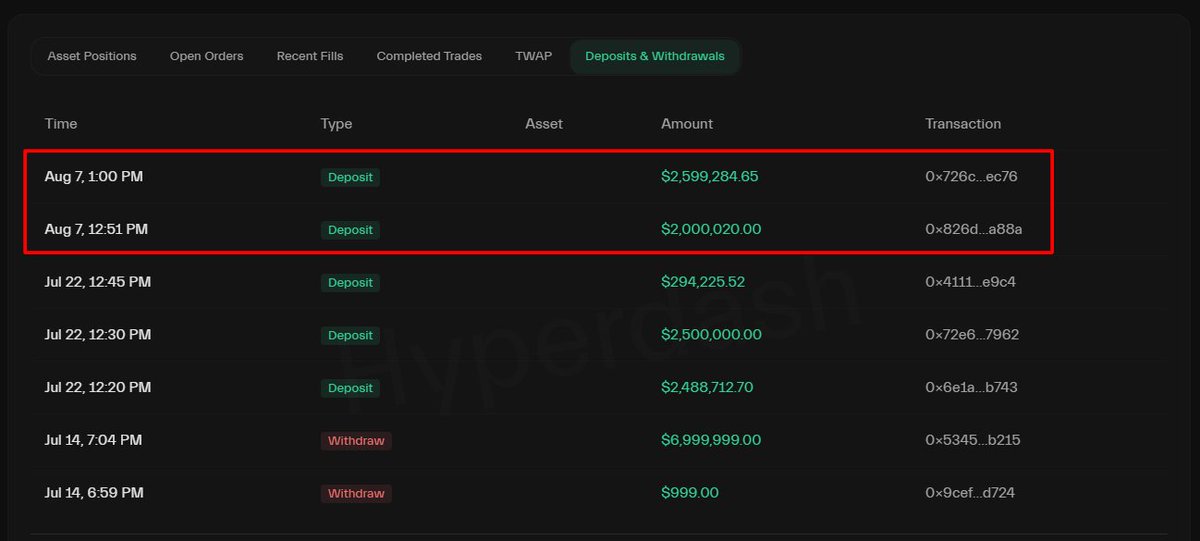Click the Type column header
The image size is (1200, 541).
(336, 124)
